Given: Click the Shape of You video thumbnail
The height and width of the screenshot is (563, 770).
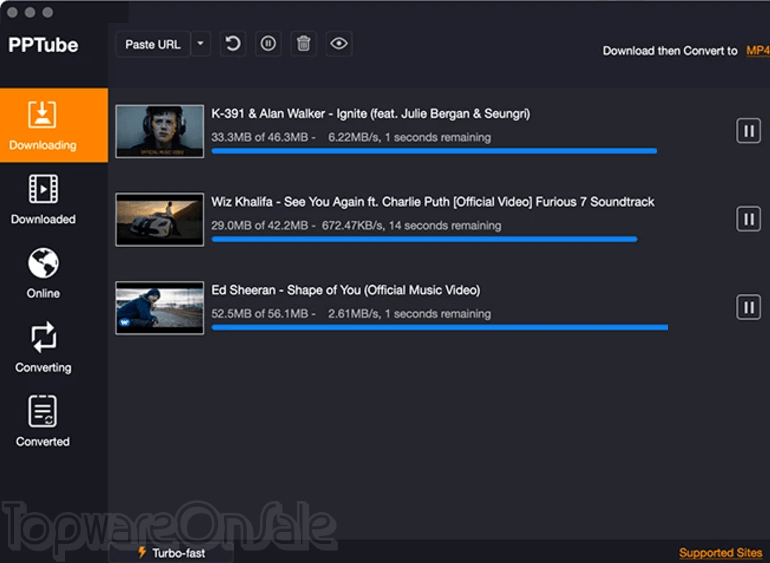Looking at the screenshot, I should 160,308.
